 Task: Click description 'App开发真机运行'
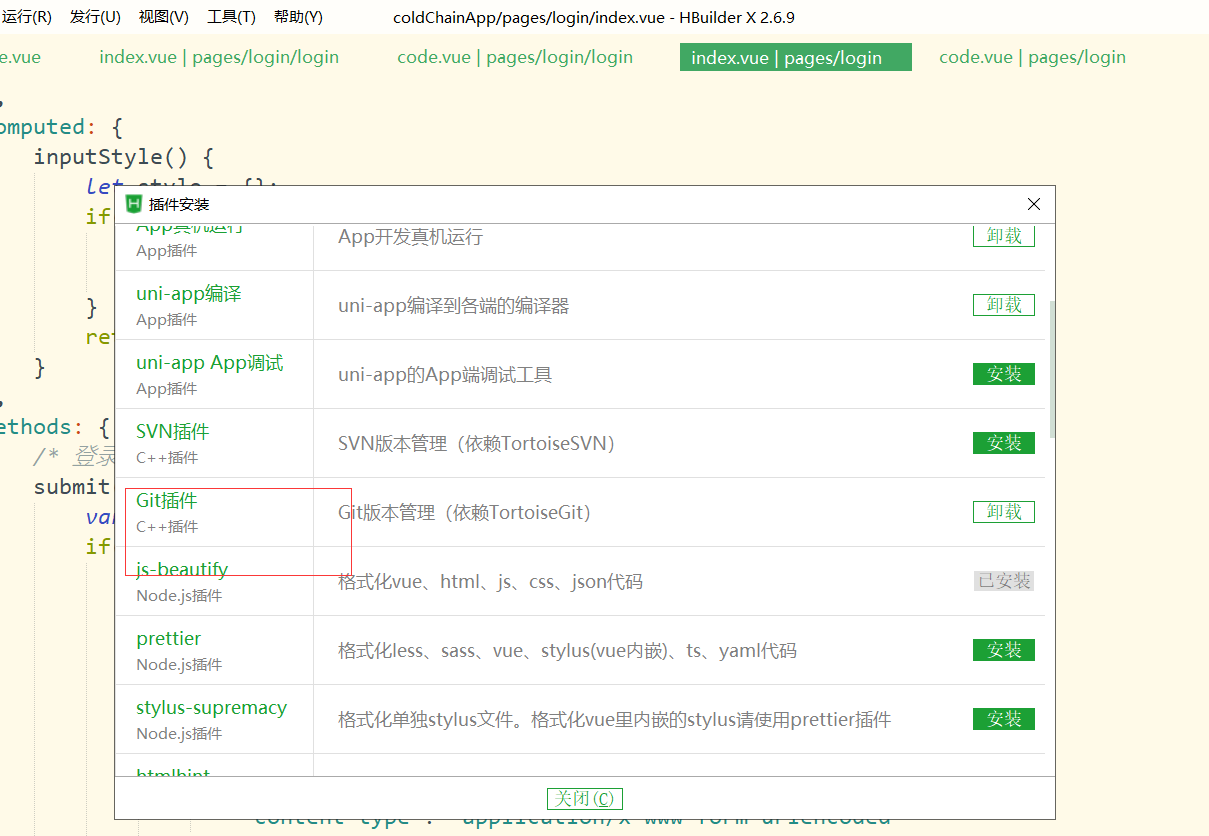tap(410, 237)
